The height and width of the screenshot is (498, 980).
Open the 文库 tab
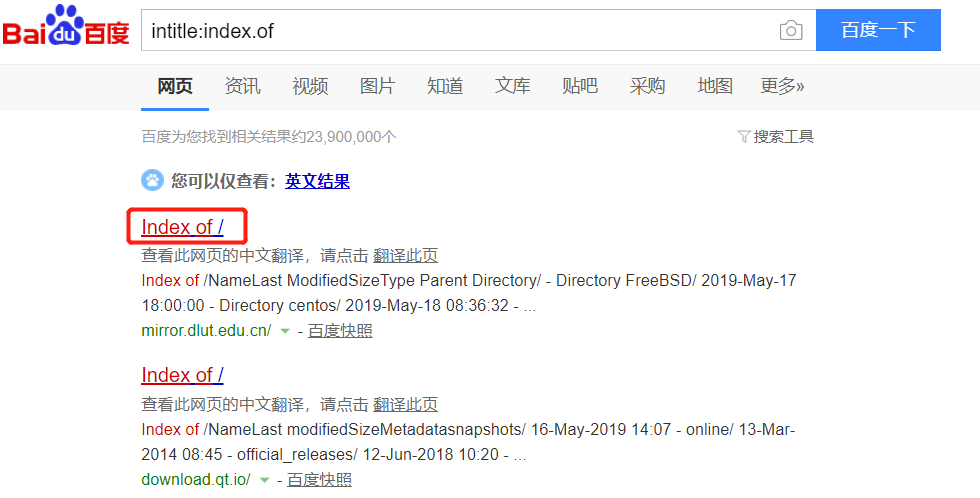(512, 86)
